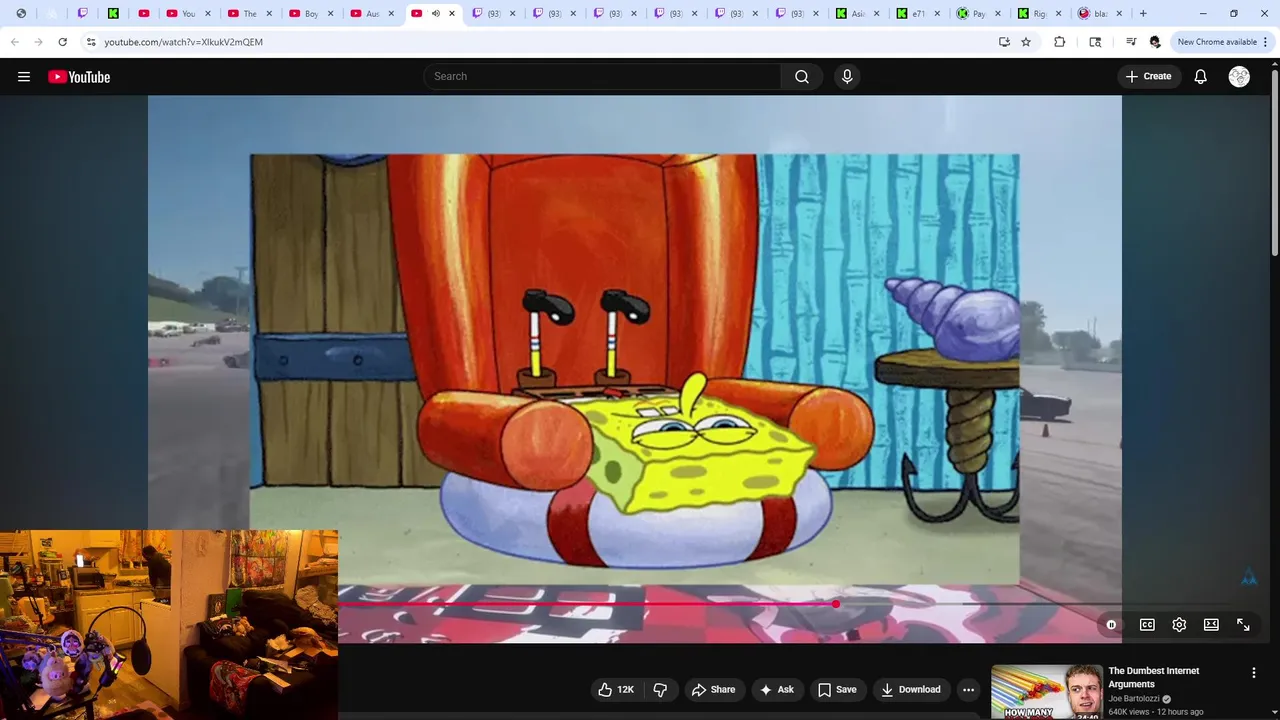This screenshot has height=720, width=1280.
Task: Switch to the 'Aus' YouTube tab
Action: click(373, 14)
